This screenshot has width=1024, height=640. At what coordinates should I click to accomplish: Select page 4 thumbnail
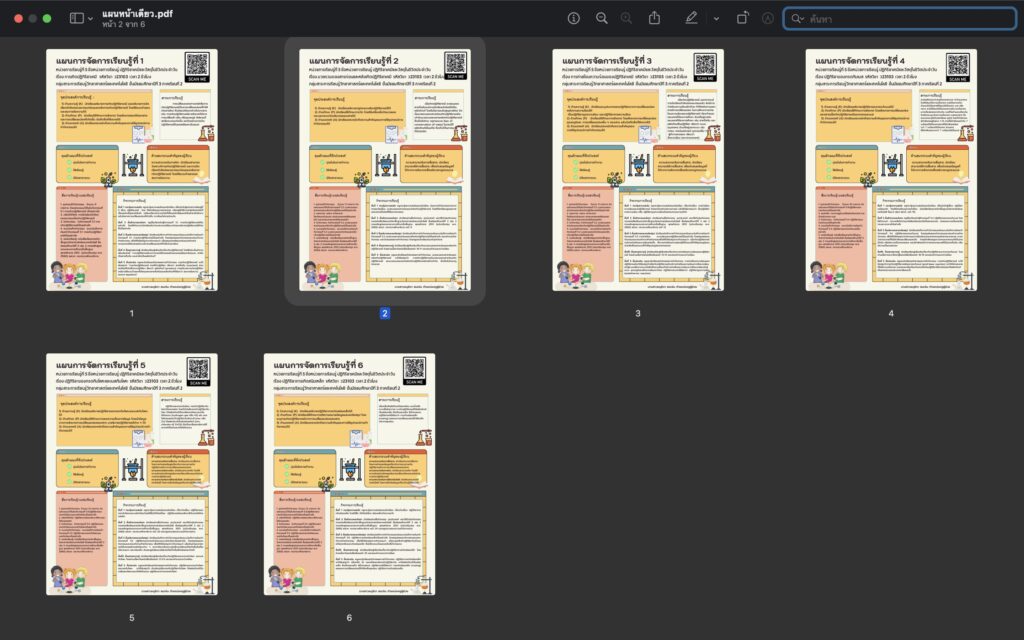(891, 170)
